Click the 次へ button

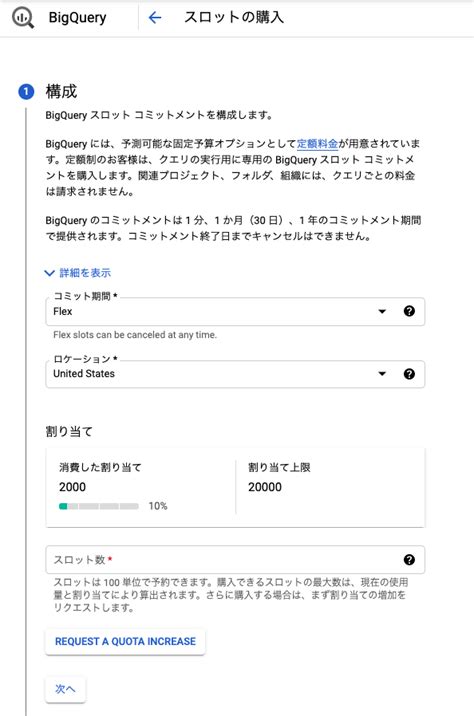65,689
